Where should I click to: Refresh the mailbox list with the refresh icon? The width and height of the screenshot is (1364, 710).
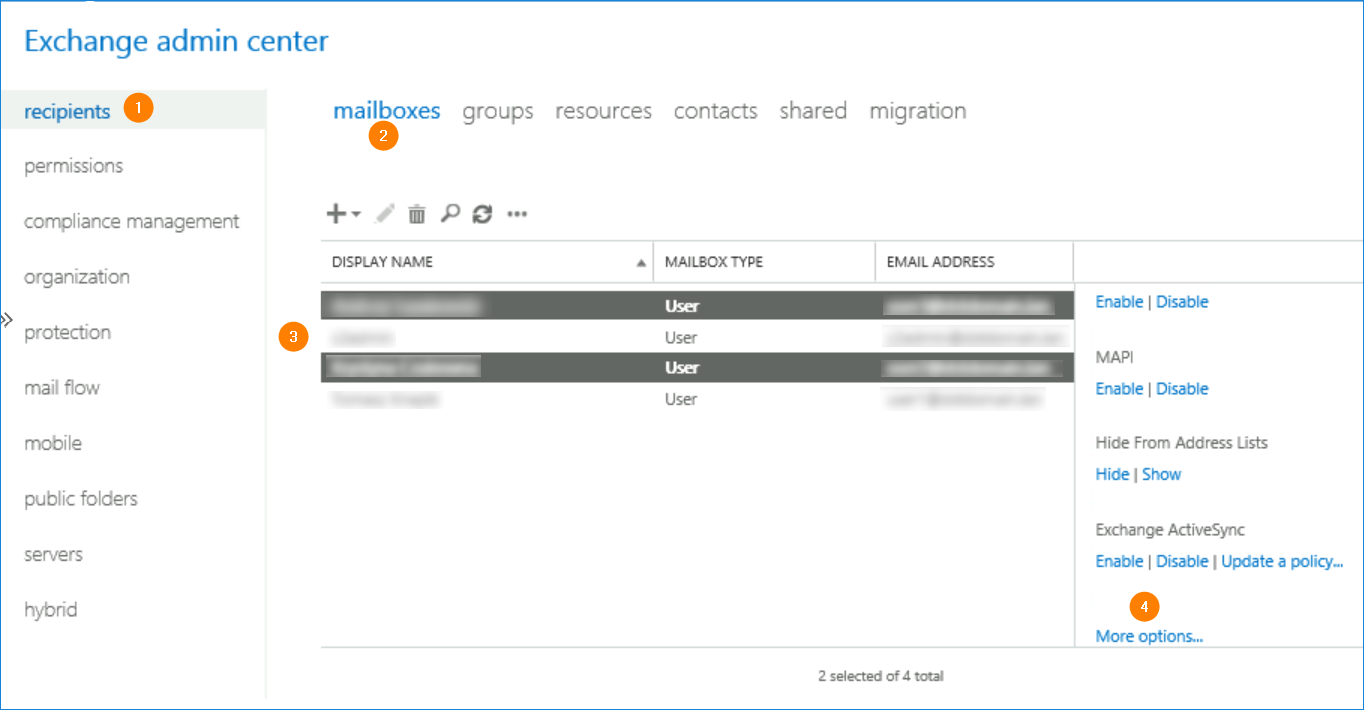click(482, 212)
